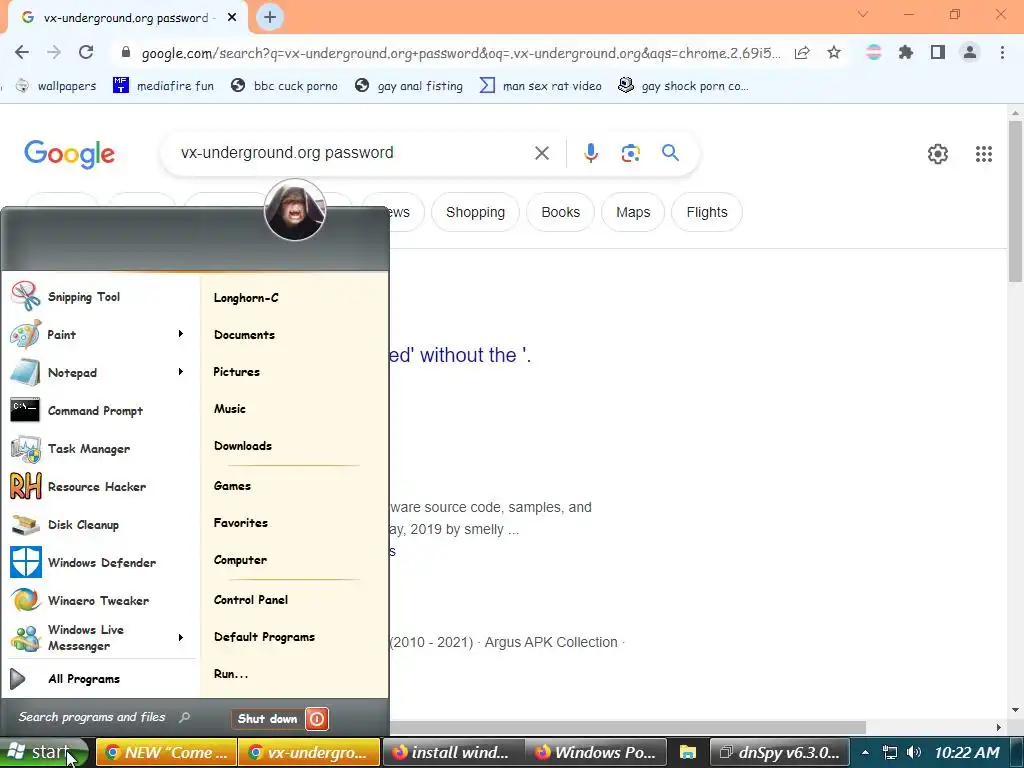Screen dimensions: 1024x768
Task: Click the red power icon button
Action: click(x=317, y=719)
